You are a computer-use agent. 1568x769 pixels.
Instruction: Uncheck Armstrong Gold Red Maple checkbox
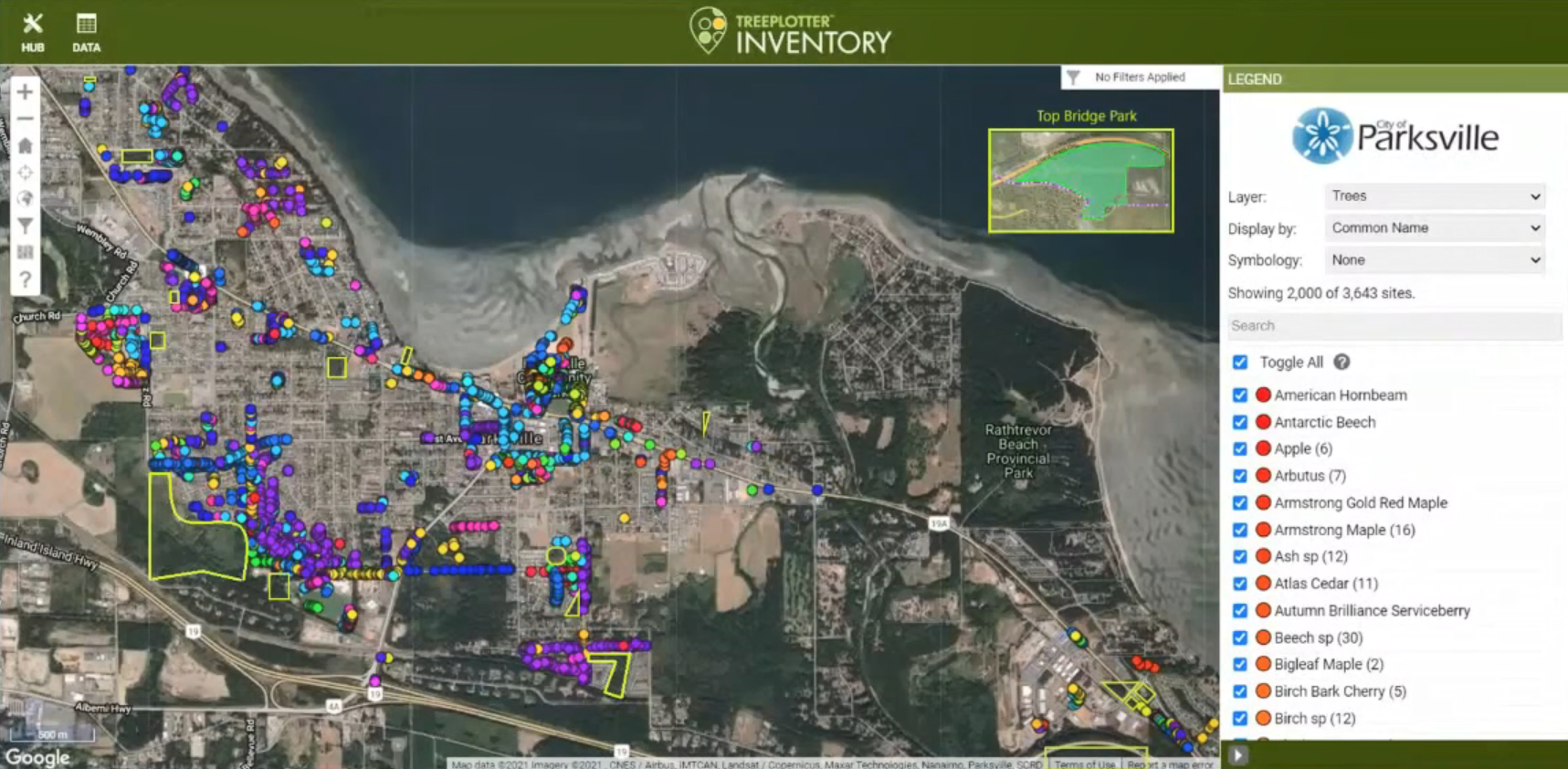click(1239, 503)
